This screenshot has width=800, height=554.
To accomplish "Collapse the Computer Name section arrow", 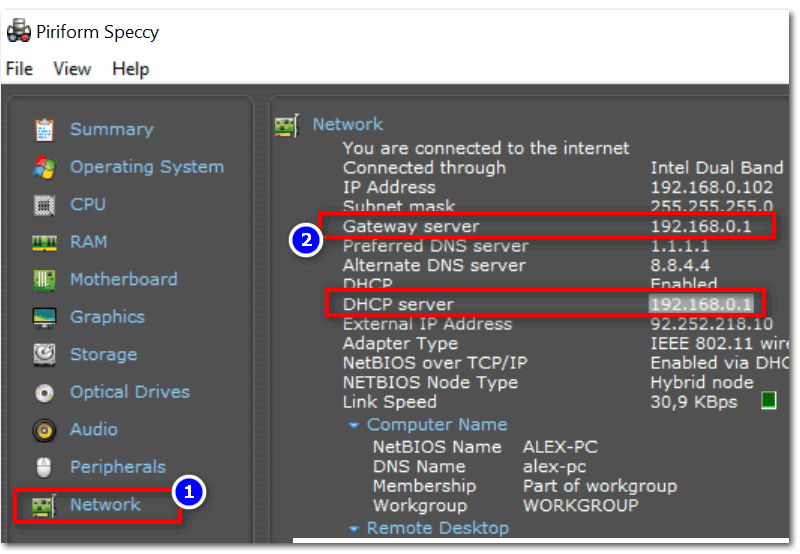I will click(x=354, y=425).
